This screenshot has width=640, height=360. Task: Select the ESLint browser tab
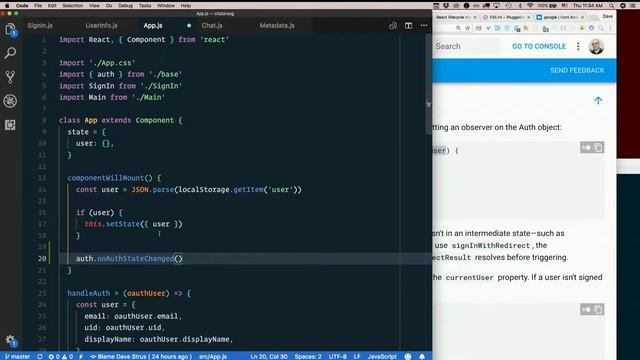pos(506,17)
